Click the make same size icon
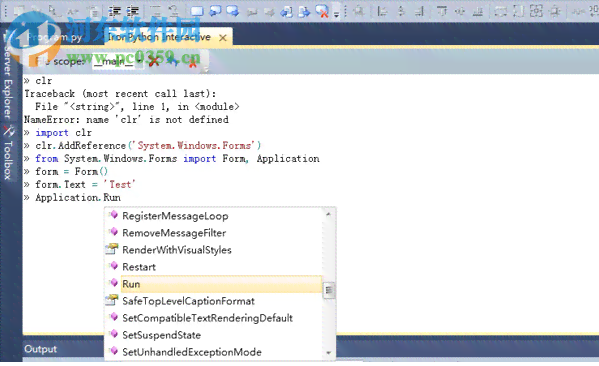 point(536,11)
